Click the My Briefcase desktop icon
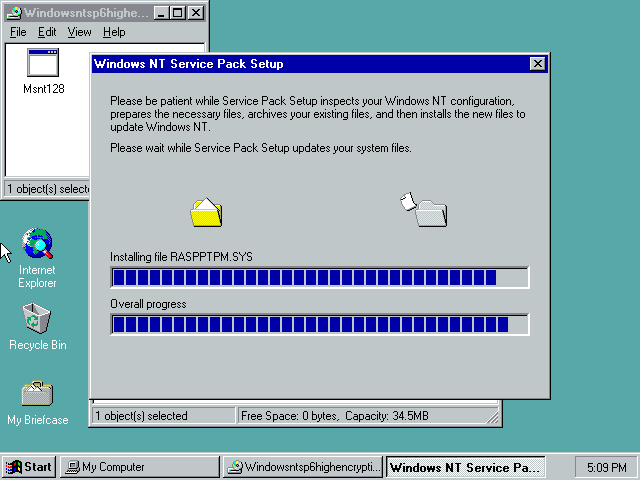The width and height of the screenshot is (640, 480). click(x=37, y=393)
